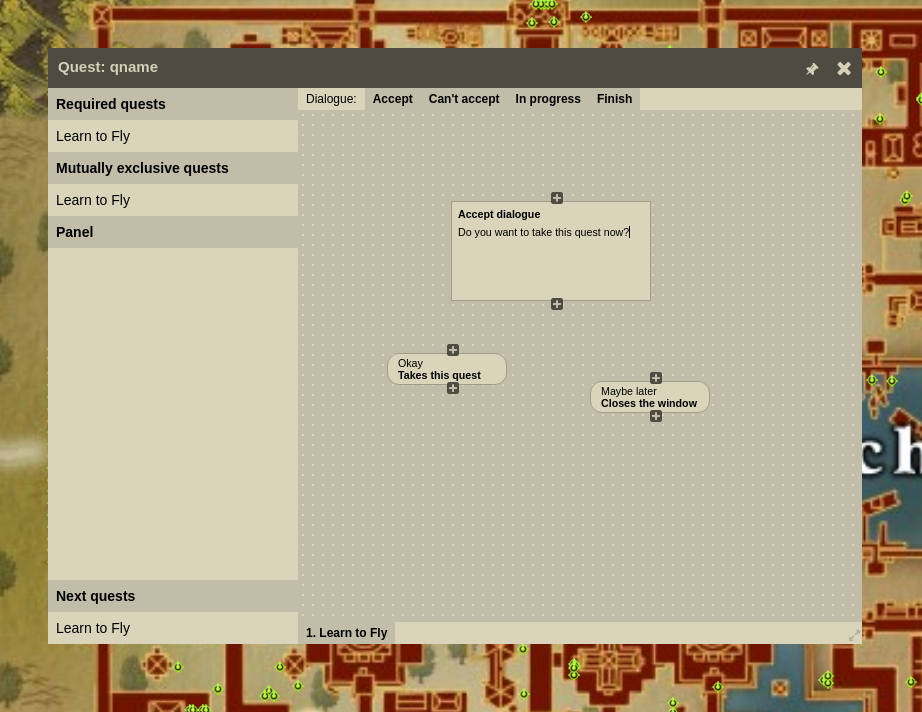Click the resize handle in dialogue canvas corner
922x712 pixels.
point(854,636)
